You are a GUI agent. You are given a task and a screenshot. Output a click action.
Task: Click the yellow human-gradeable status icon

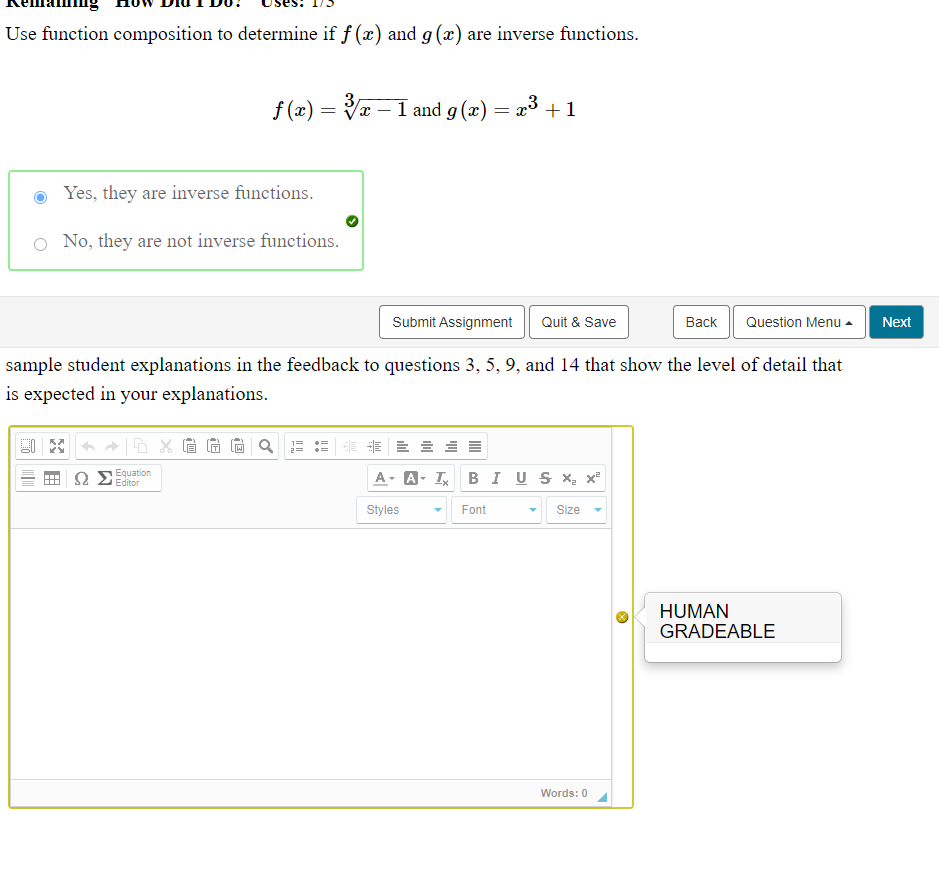[x=622, y=617]
